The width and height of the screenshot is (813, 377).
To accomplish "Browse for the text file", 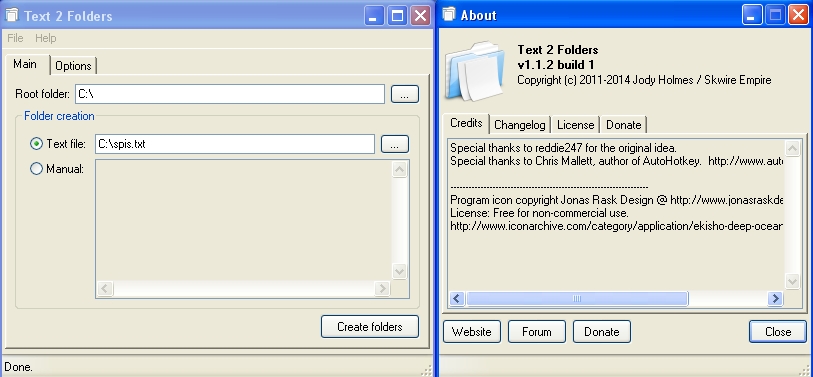I will (x=395, y=144).
